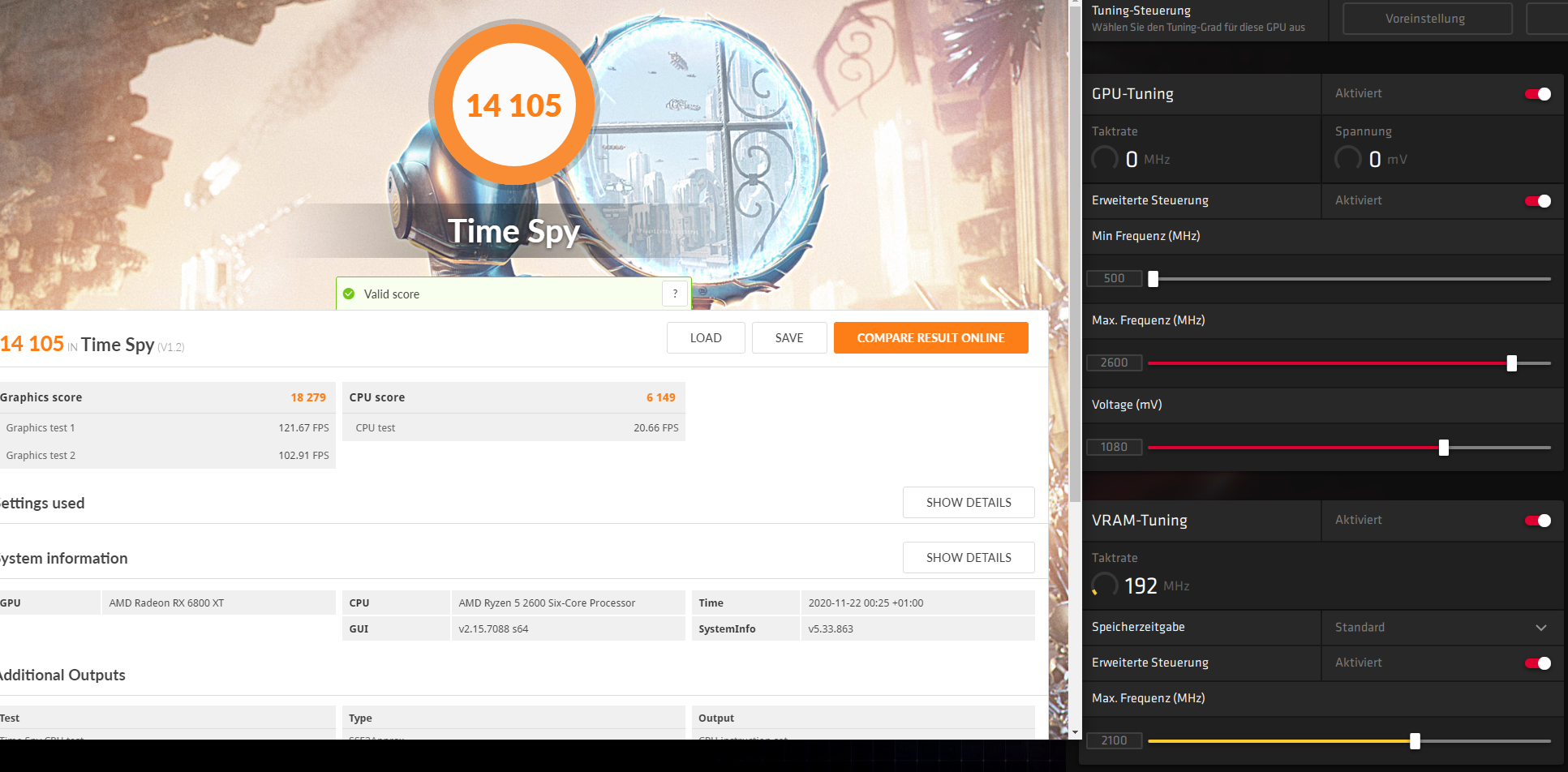Click the 14 105 score circle
Screen dimensions: 1568x772
514,105
